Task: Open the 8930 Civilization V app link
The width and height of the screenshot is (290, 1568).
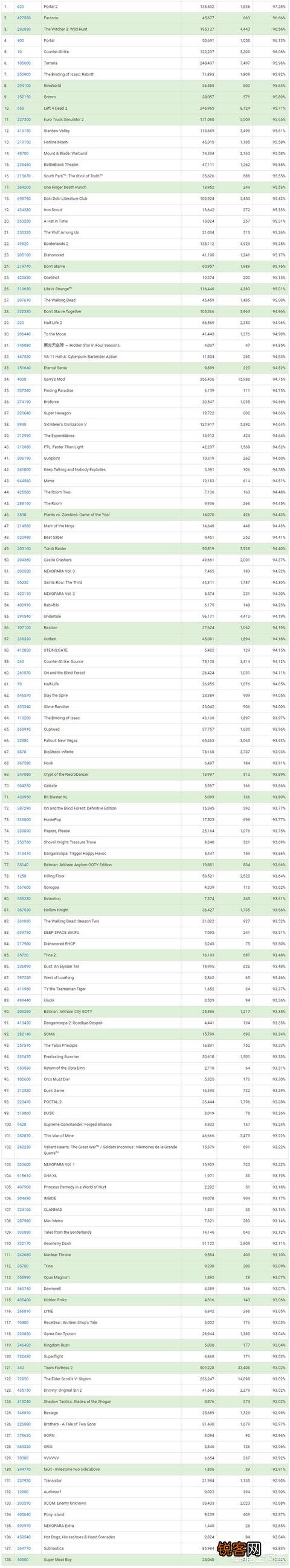Action: pyautogui.click(x=21, y=424)
